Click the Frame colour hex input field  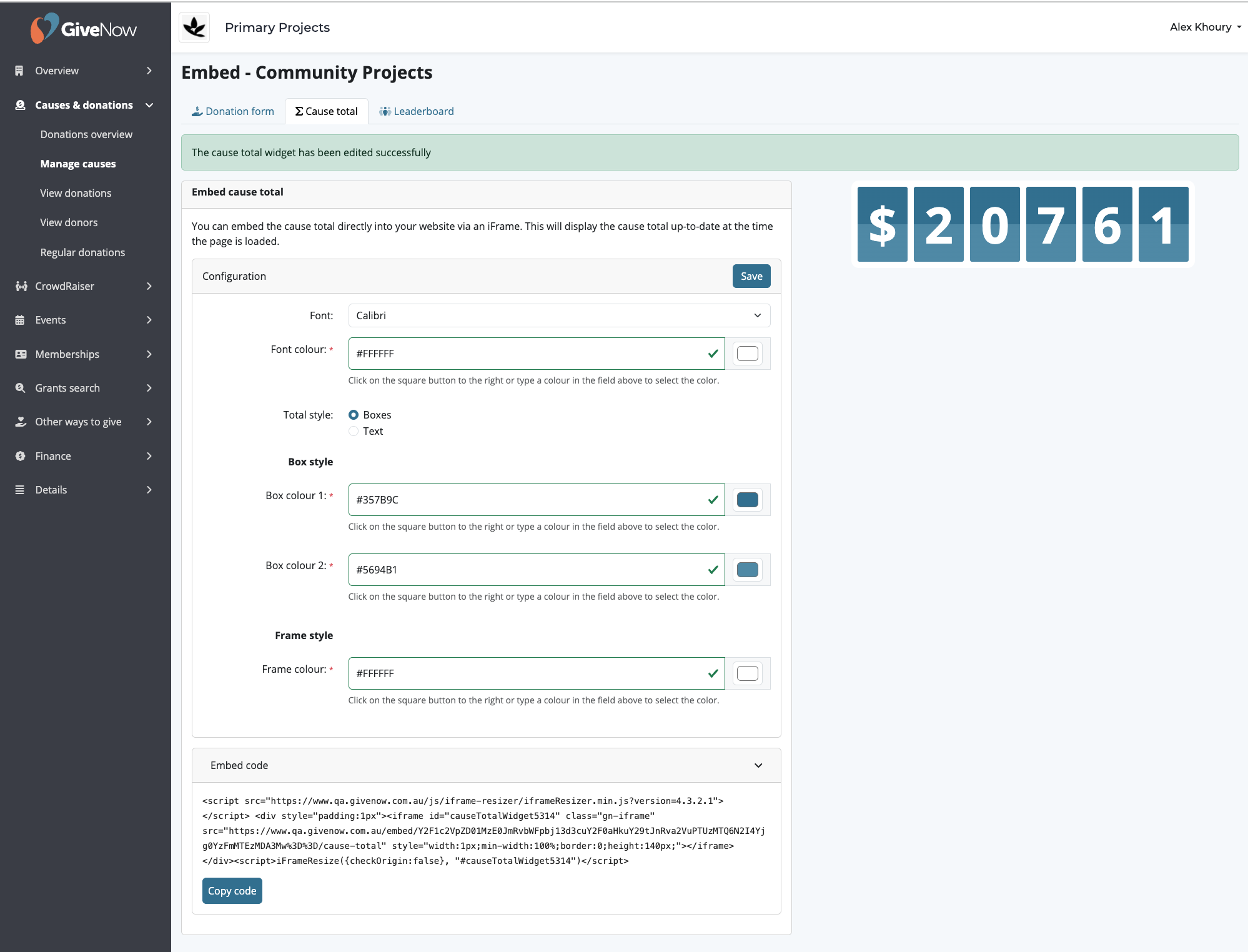[x=537, y=673]
